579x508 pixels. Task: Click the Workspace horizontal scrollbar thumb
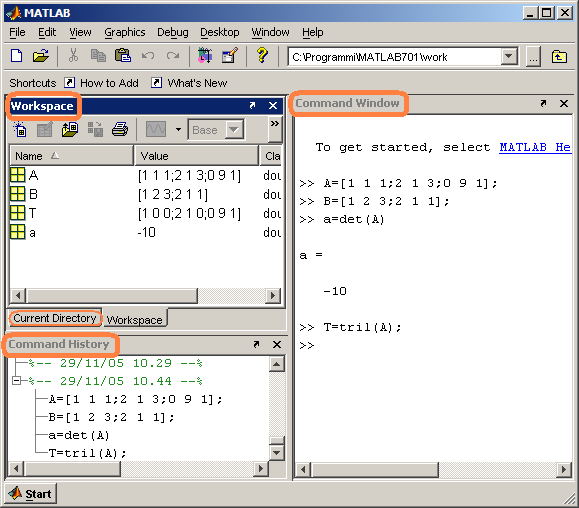(112, 296)
